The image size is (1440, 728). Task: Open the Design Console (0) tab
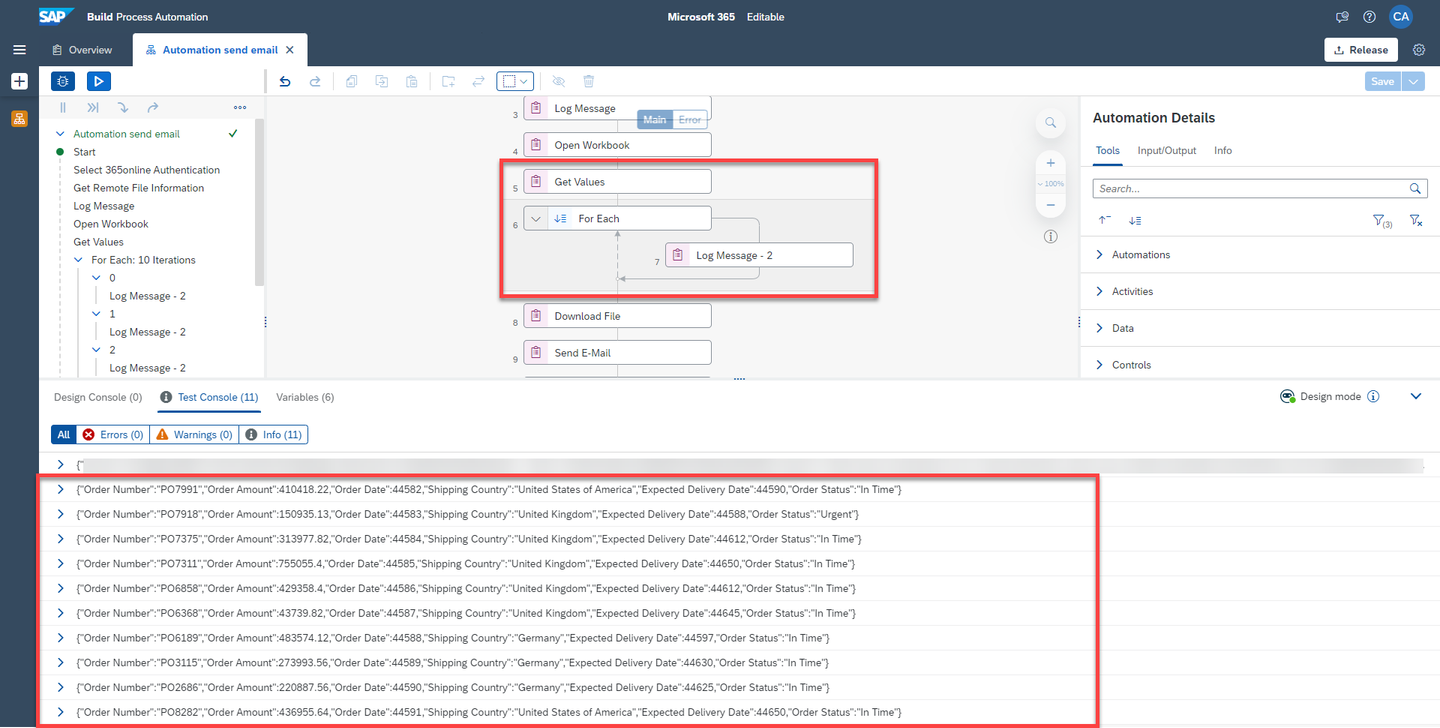coord(98,397)
